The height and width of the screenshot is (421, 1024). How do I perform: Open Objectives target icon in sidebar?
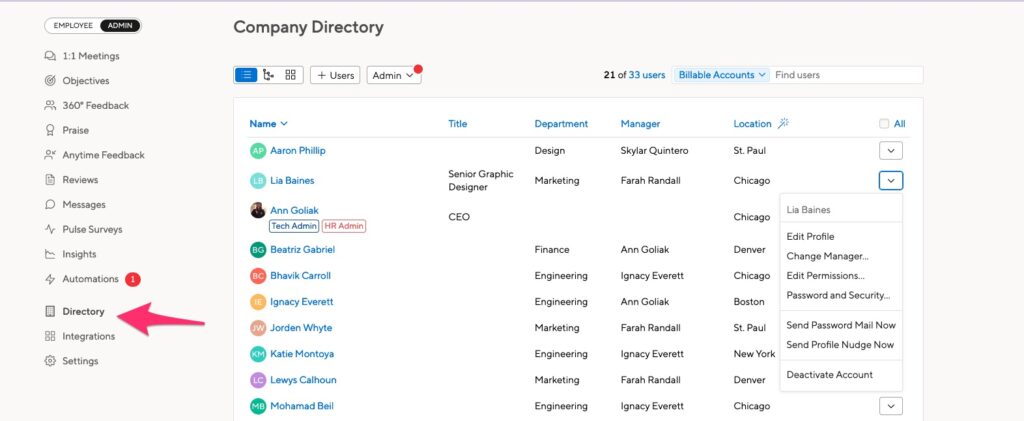pos(50,81)
